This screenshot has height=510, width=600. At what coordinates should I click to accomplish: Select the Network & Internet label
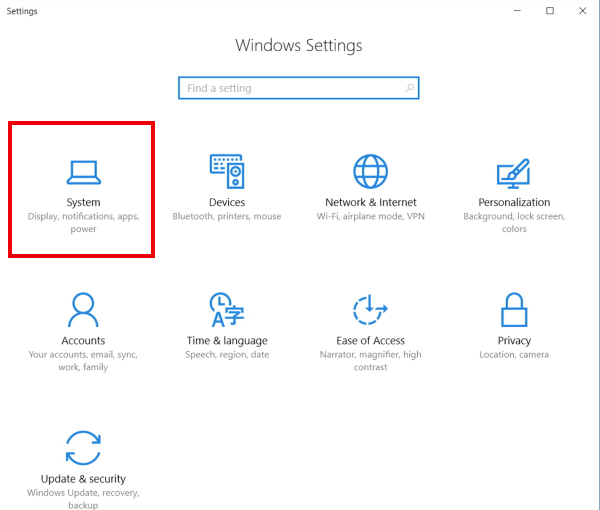pyautogui.click(x=370, y=202)
